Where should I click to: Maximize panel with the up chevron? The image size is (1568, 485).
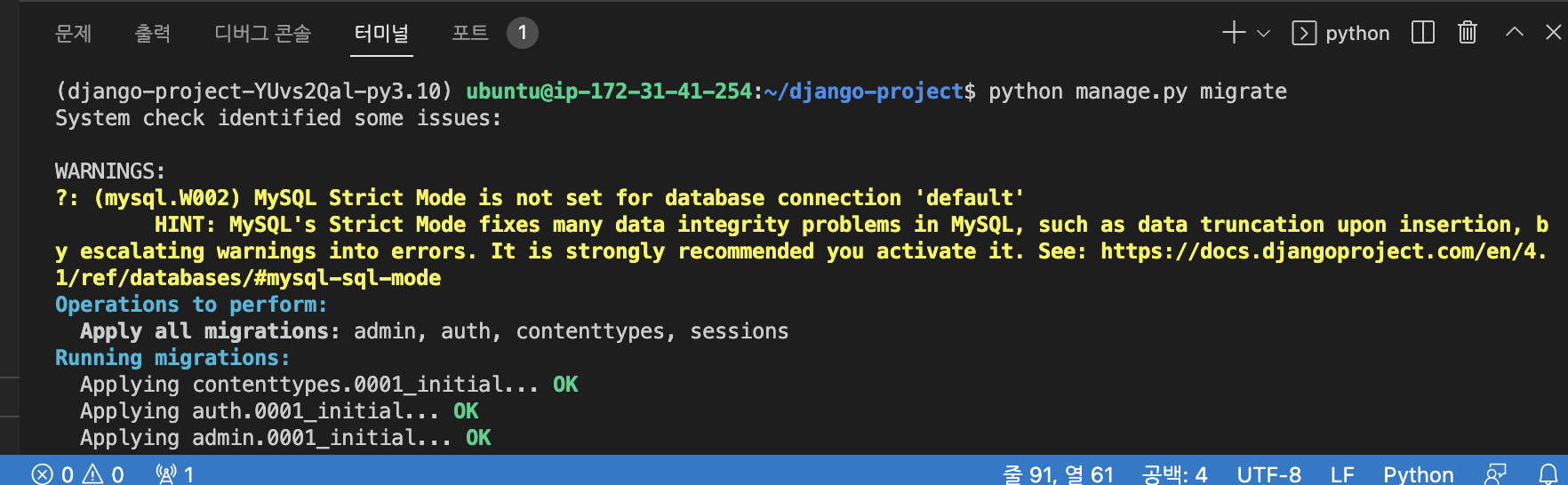point(1515,32)
